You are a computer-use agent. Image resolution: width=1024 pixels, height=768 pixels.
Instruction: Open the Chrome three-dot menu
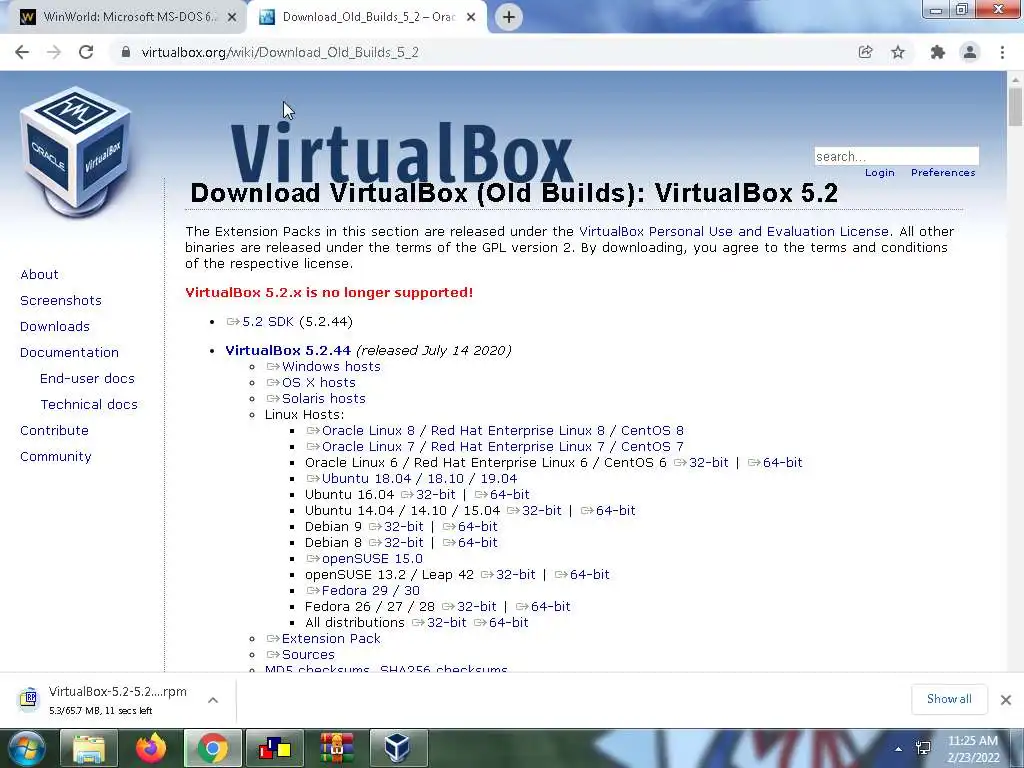[1002, 52]
